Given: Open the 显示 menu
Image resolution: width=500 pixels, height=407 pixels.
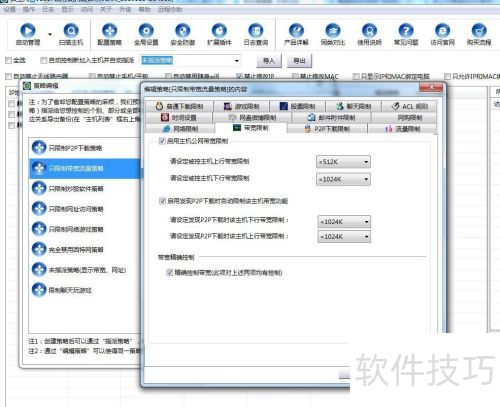Looking at the screenshot, I should (x=67, y=9).
